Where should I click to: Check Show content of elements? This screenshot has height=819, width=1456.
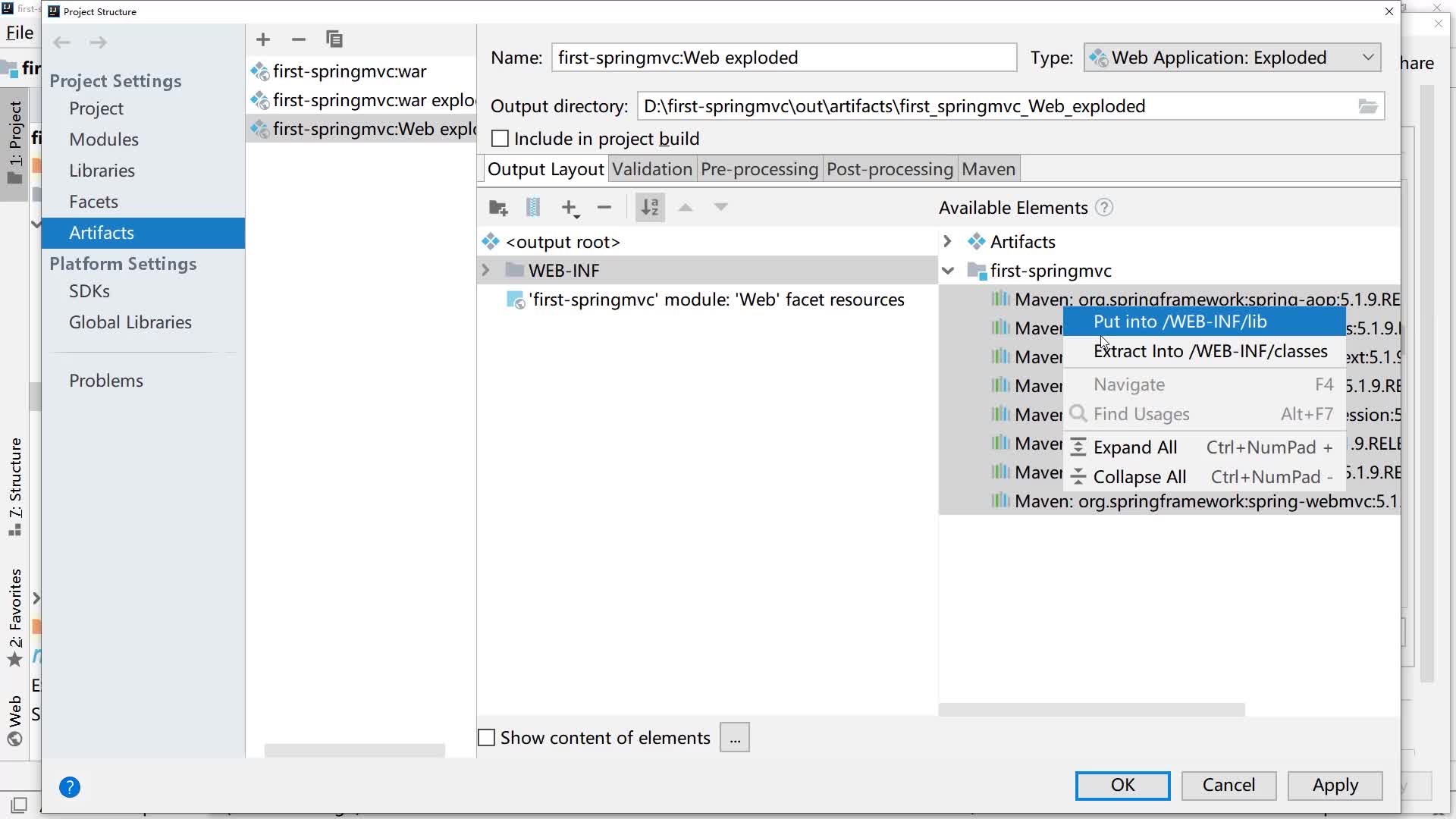487,738
